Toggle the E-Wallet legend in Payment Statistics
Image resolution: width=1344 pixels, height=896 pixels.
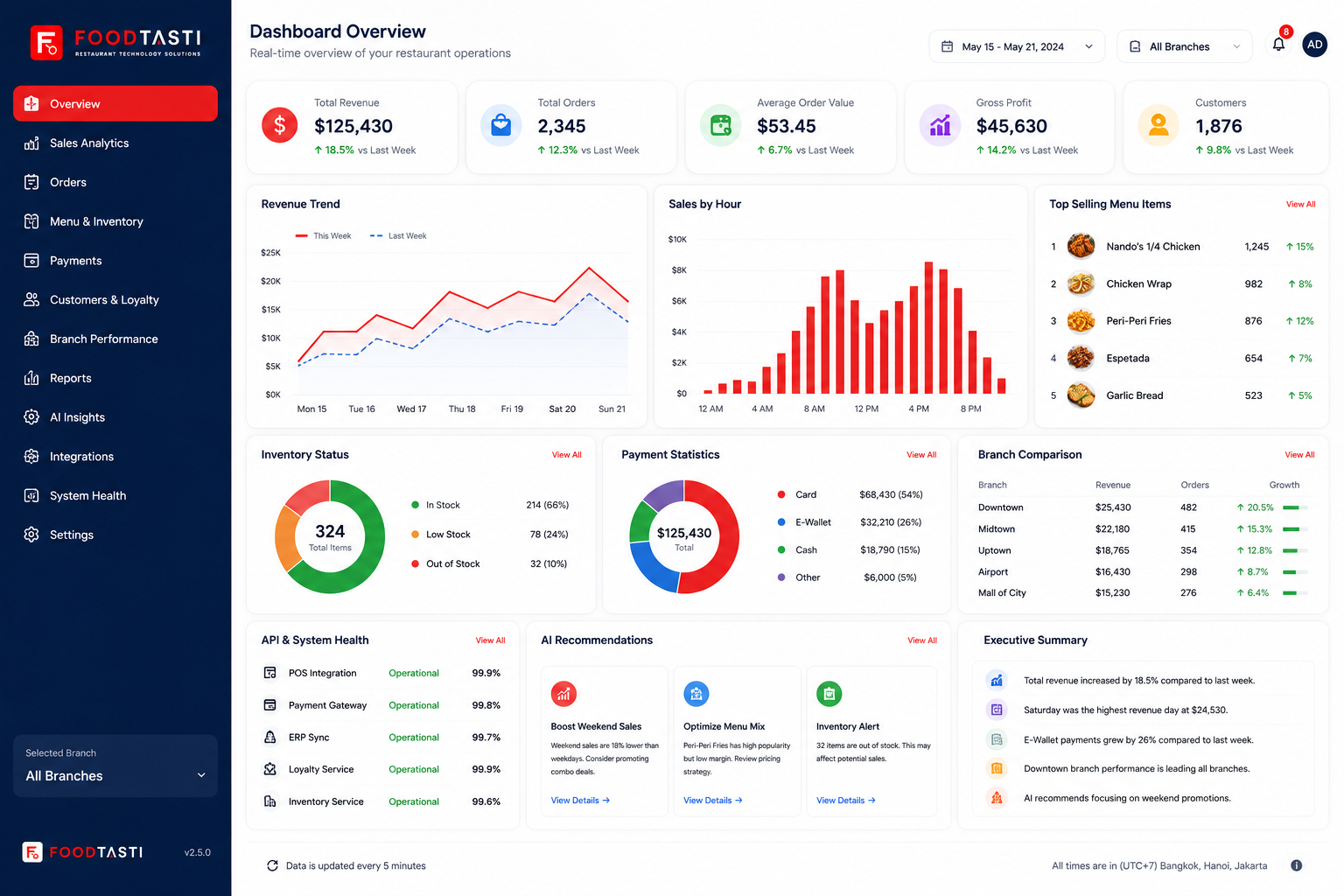(x=804, y=522)
